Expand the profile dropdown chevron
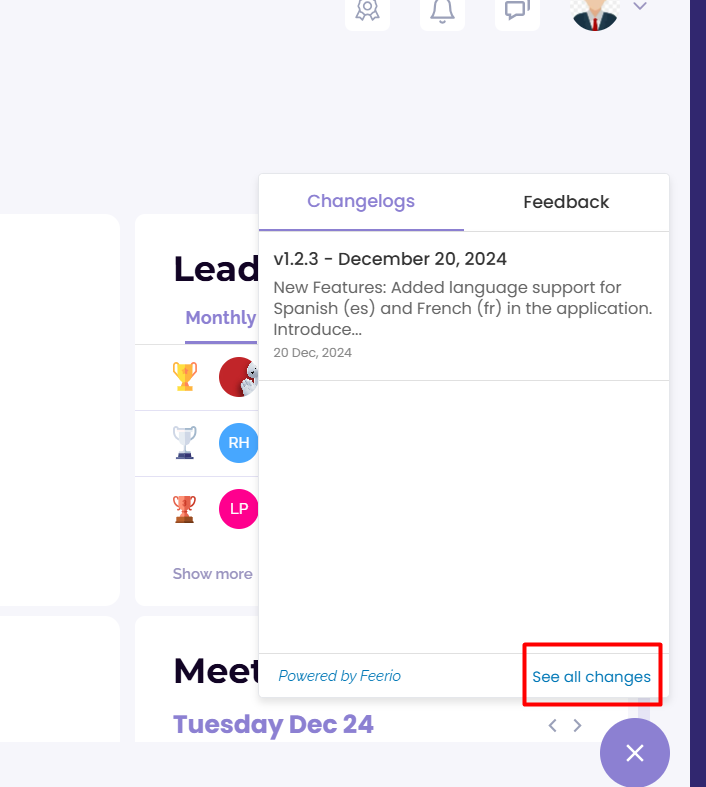 pos(640,6)
